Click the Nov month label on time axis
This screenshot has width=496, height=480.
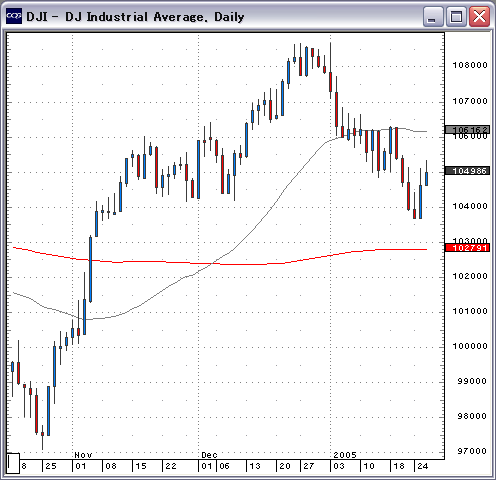83,455
